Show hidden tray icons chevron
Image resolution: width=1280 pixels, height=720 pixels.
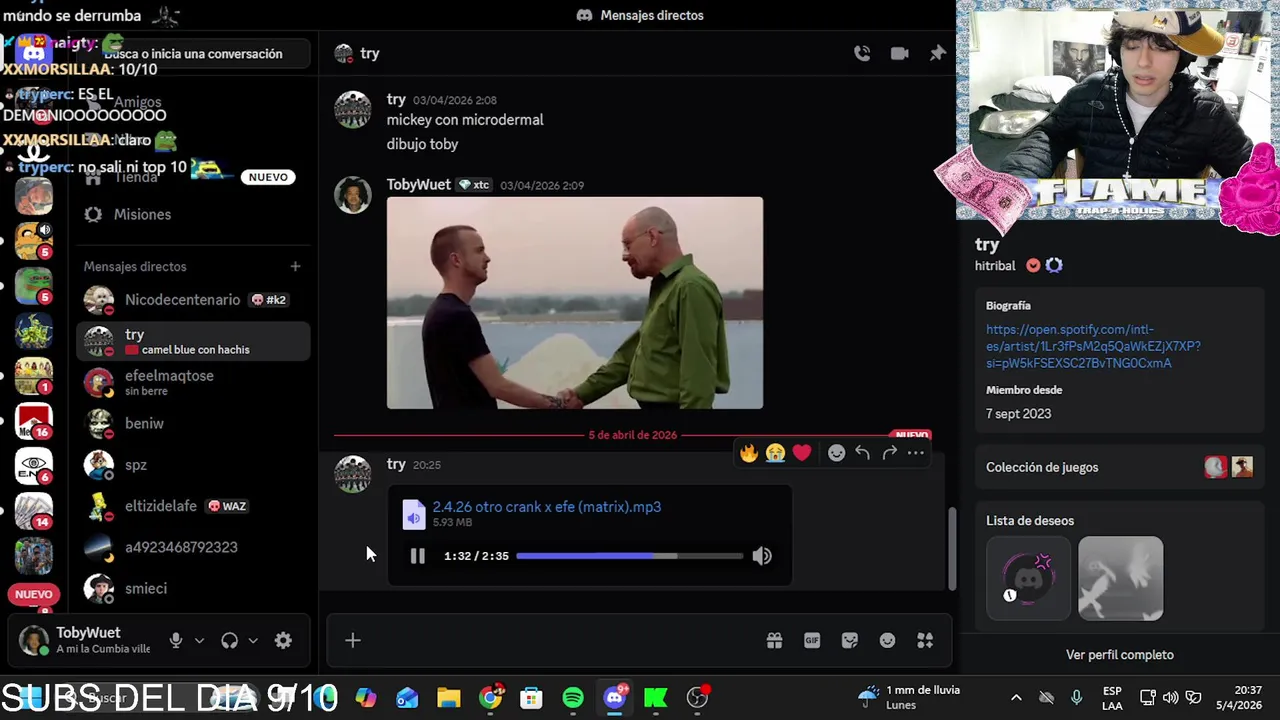(1016, 698)
